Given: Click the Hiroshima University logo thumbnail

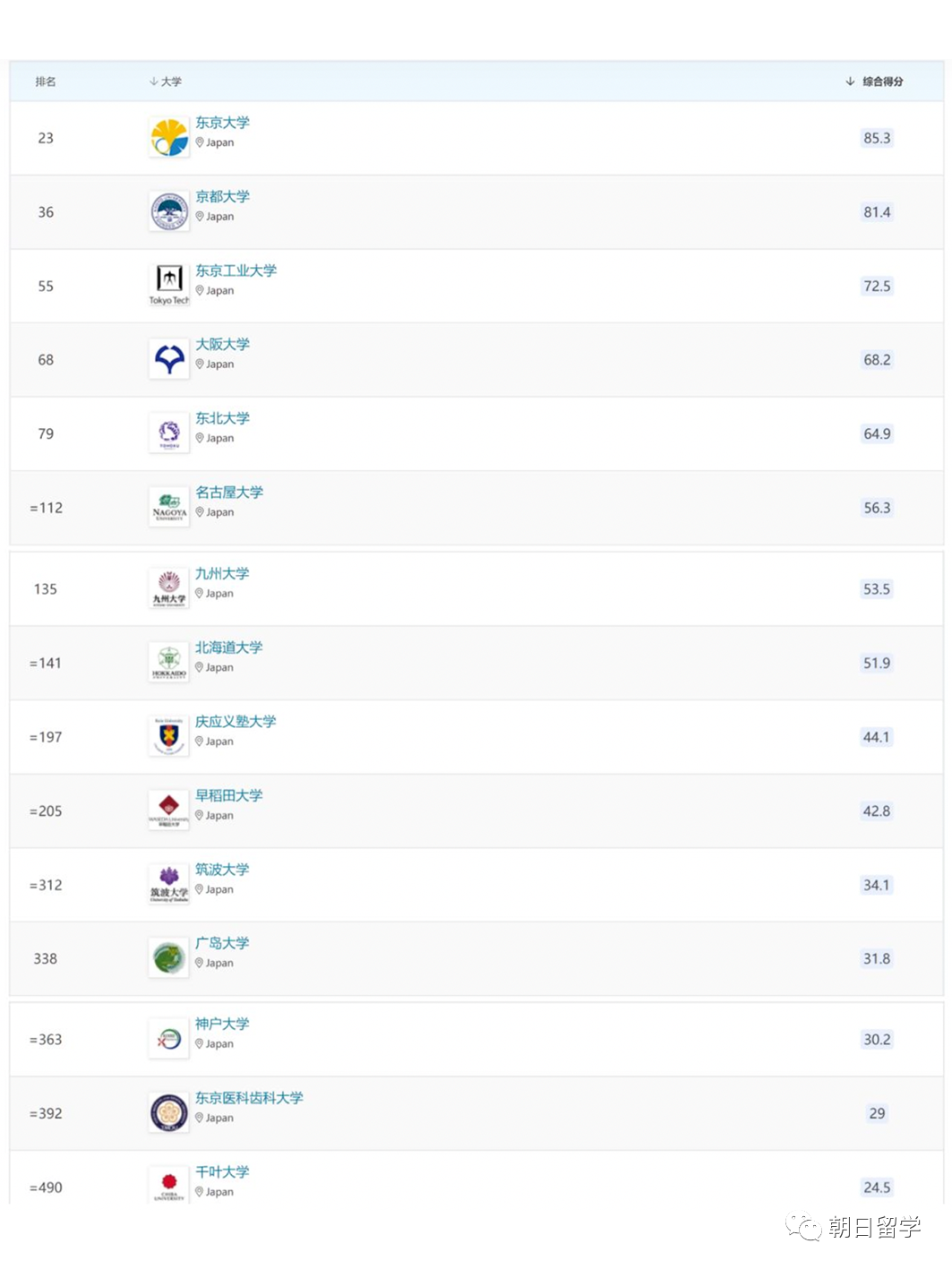Looking at the screenshot, I should click(x=169, y=958).
